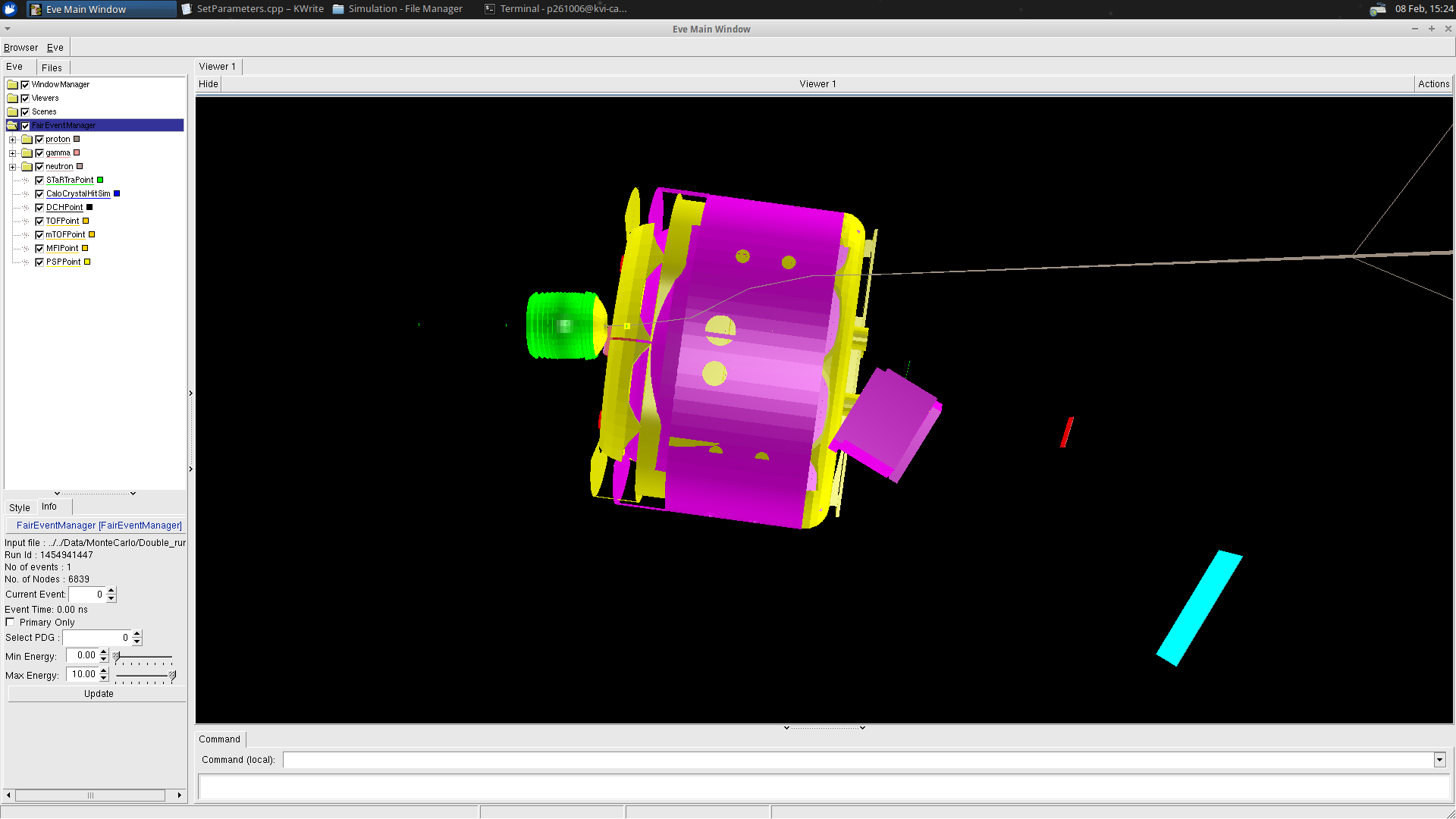Increment the Current Event spinner up arrow
The height and width of the screenshot is (819, 1456).
coord(111,591)
